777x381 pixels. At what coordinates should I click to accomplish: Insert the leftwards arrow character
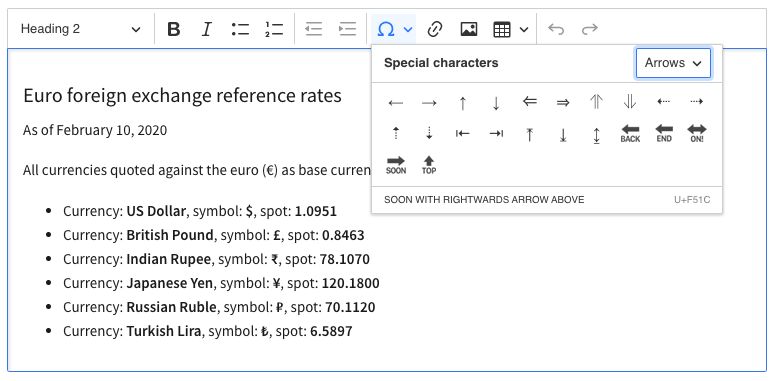(x=395, y=103)
